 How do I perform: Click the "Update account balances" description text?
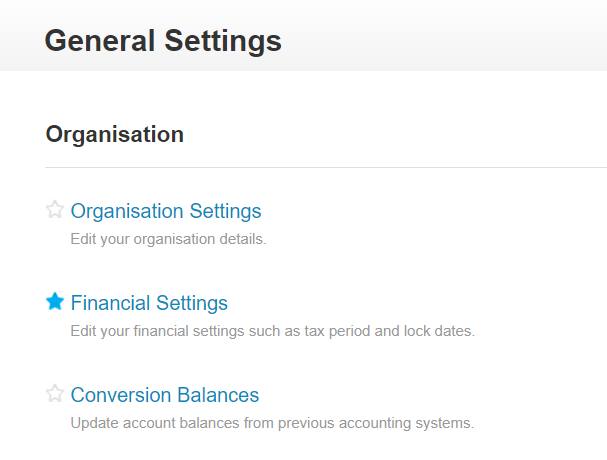point(272,423)
